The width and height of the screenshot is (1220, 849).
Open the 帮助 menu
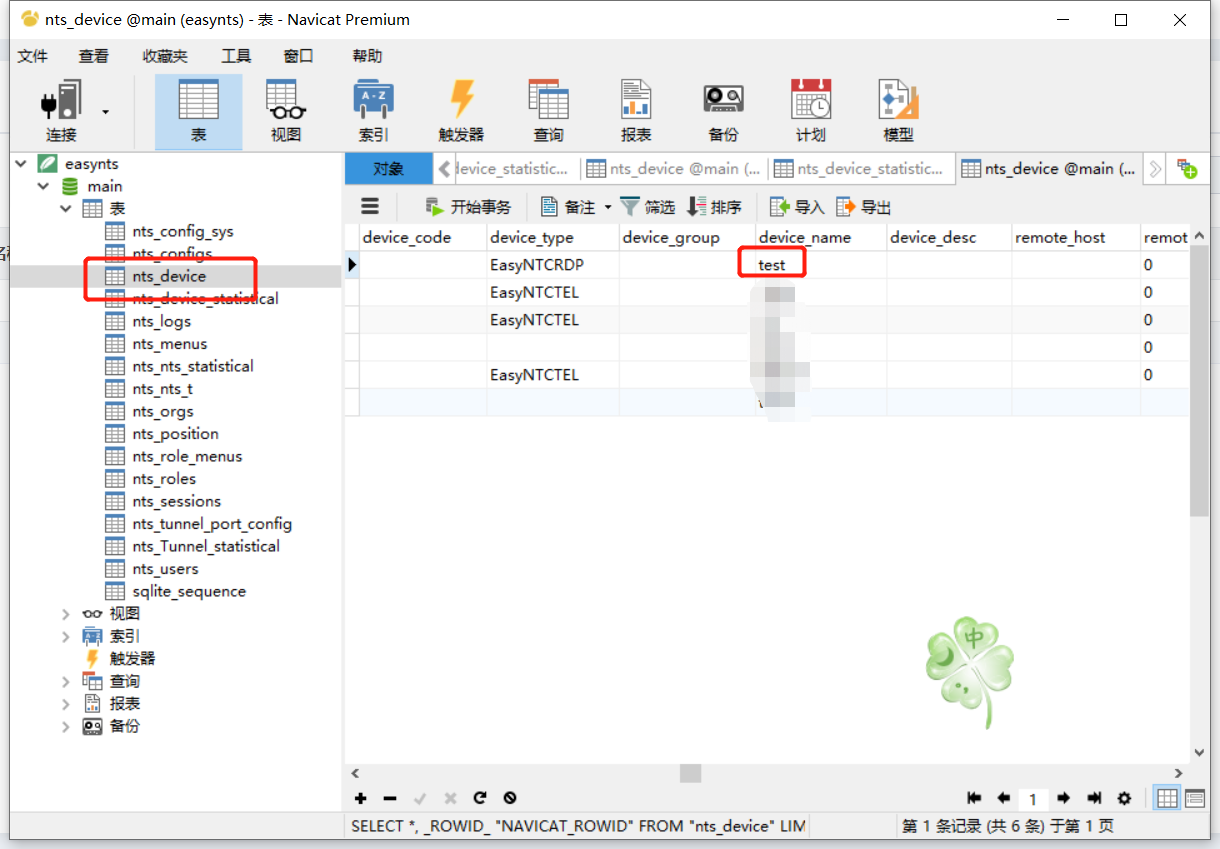(367, 56)
